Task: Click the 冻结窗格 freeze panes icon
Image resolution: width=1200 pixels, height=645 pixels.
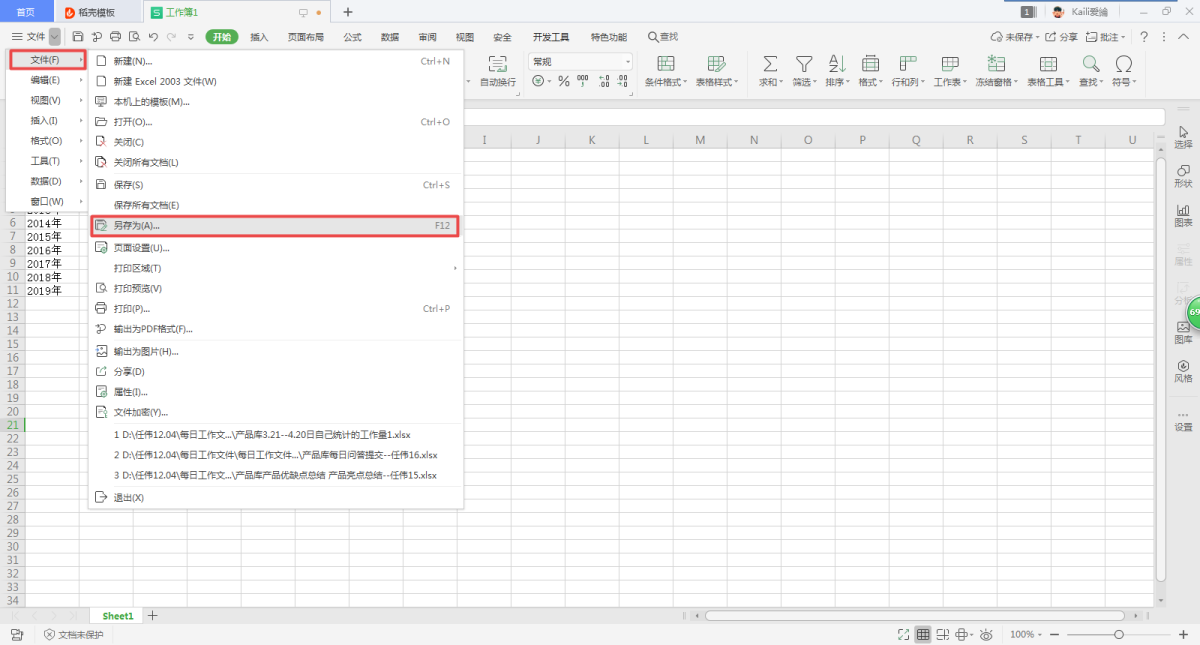Action: click(x=996, y=64)
